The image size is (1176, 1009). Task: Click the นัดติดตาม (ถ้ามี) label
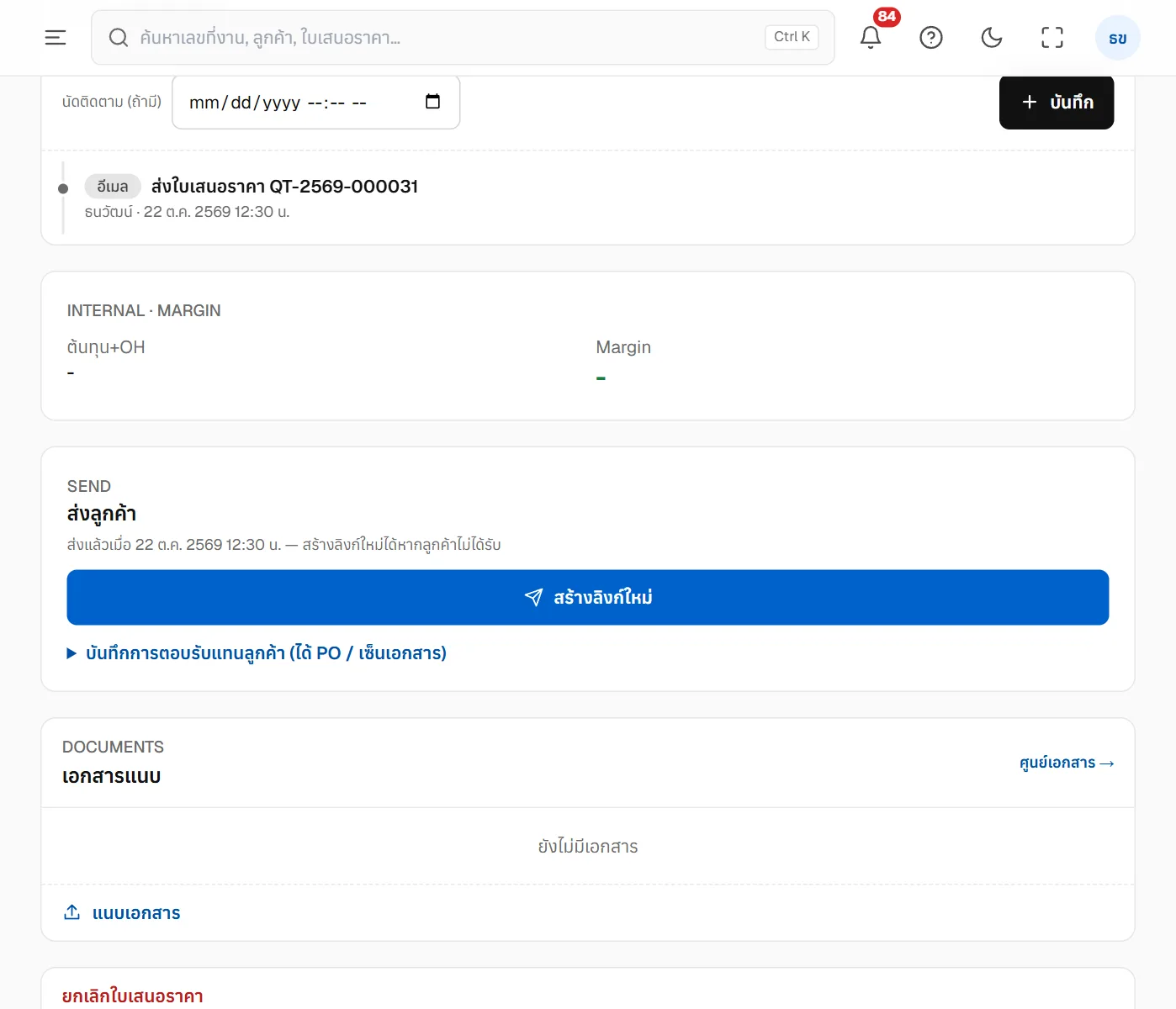click(112, 102)
